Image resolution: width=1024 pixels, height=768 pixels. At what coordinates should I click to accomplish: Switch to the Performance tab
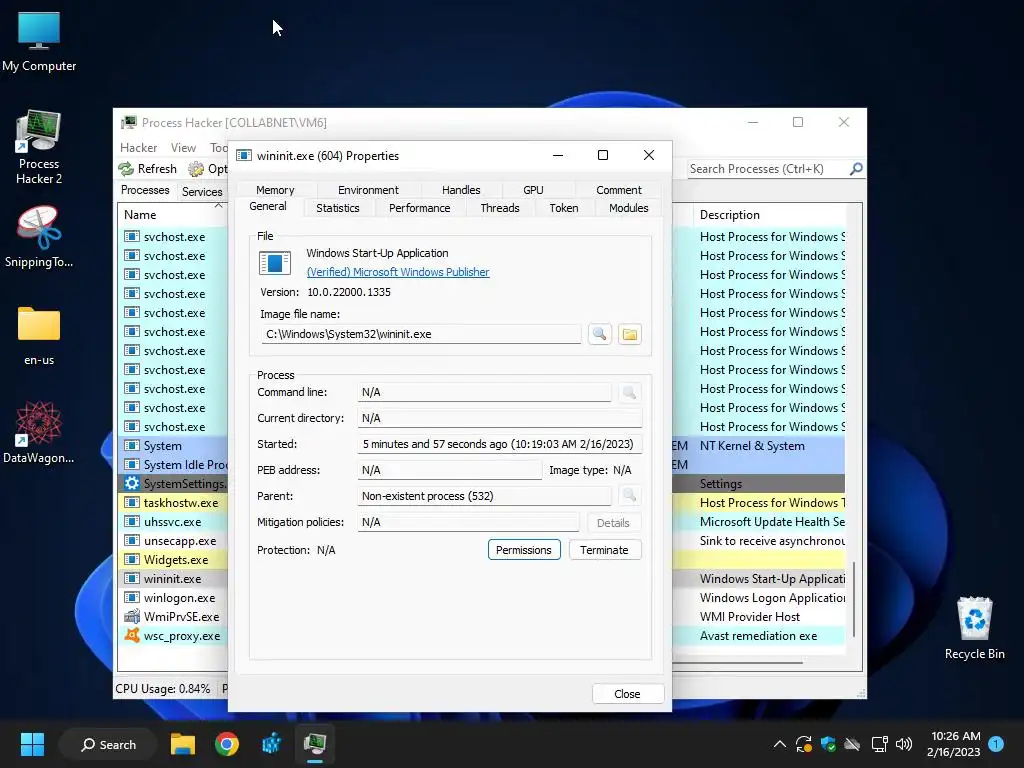(x=419, y=208)
